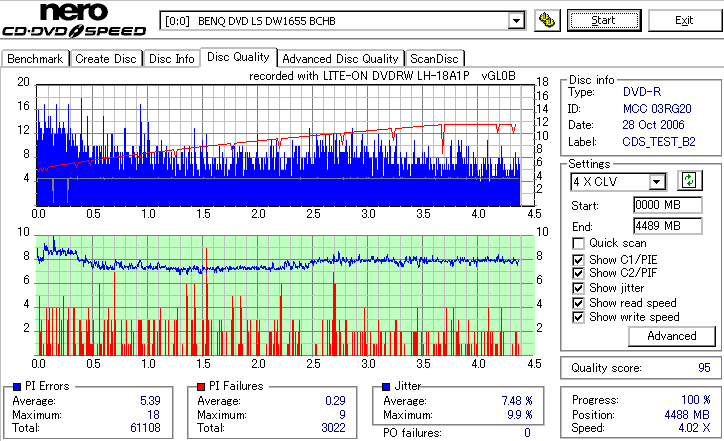Viewport: 724px width, 441px height.
Task: Open the Disc Info tab
Action: (x=172, y=59)
